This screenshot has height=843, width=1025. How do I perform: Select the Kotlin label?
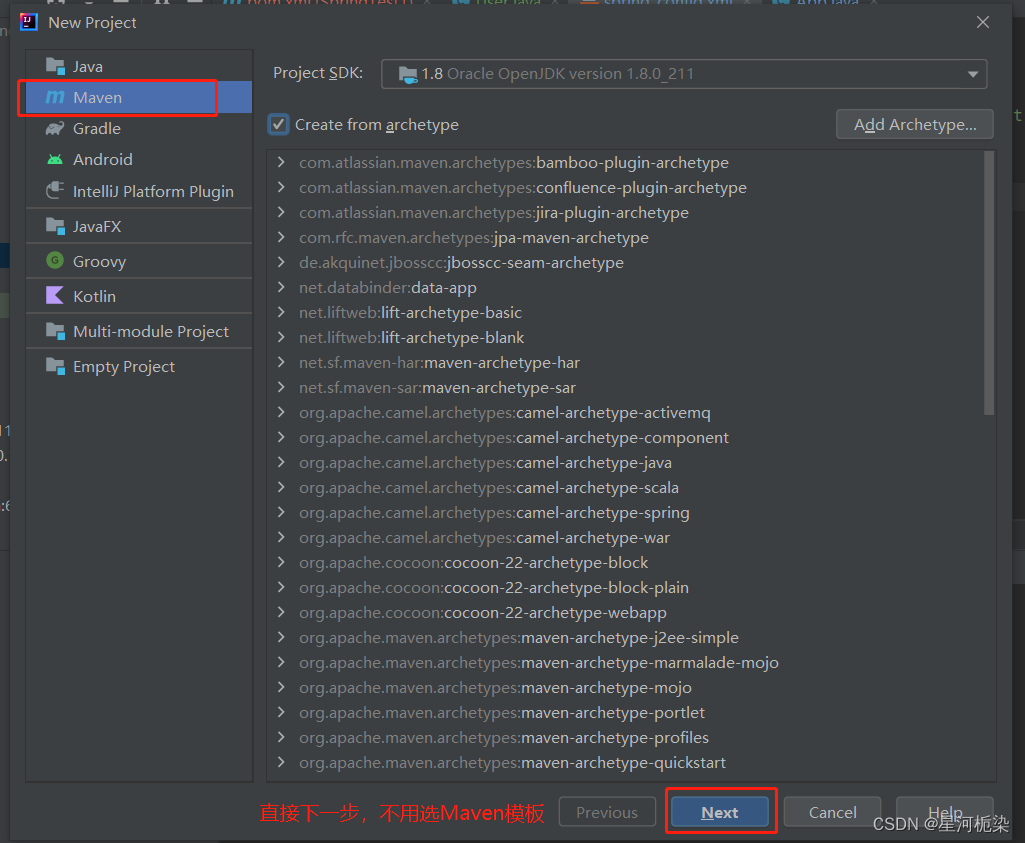[94, 296]
